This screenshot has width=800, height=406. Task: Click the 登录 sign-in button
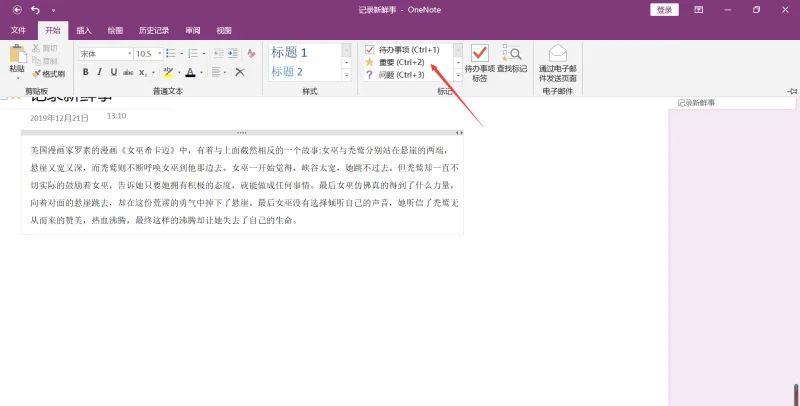[664, 10]
